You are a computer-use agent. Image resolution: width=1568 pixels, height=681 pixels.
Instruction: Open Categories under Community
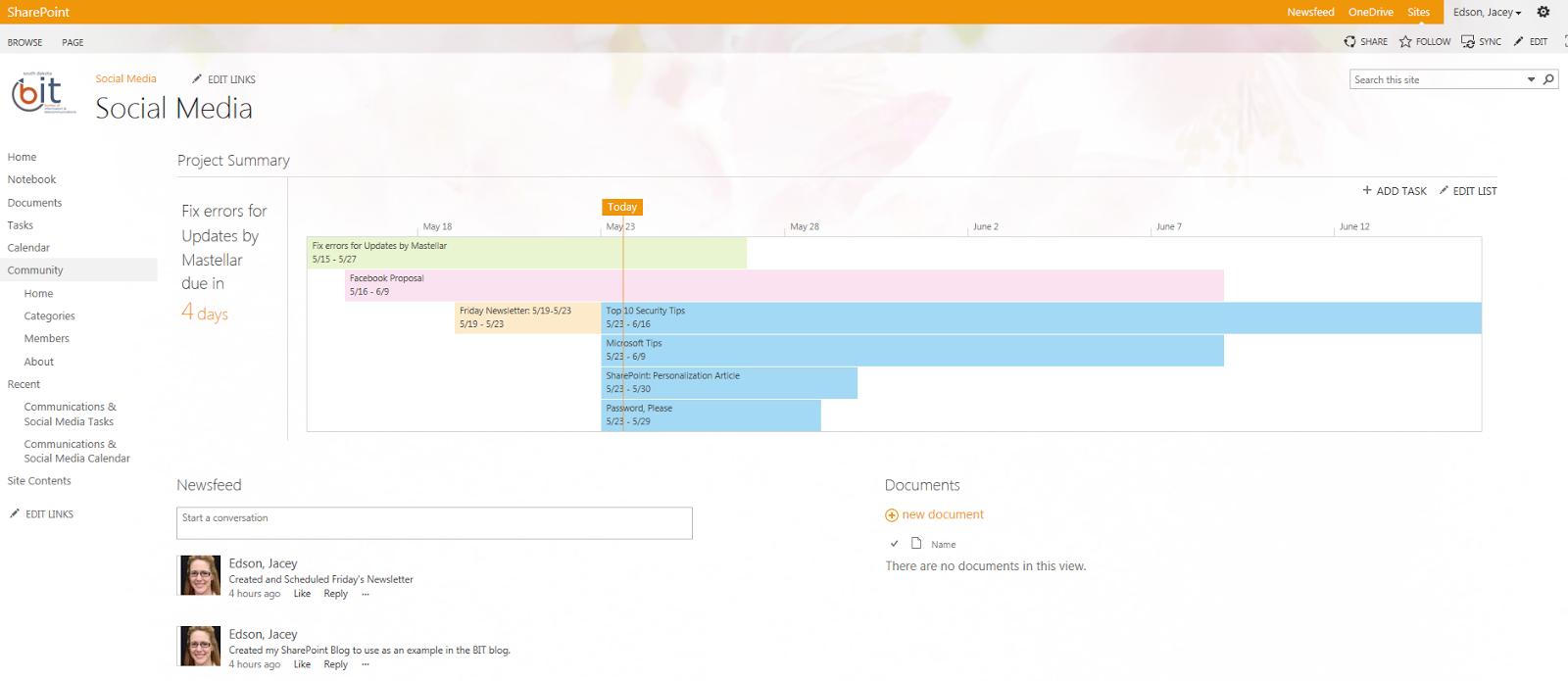(x=49, y=316)
